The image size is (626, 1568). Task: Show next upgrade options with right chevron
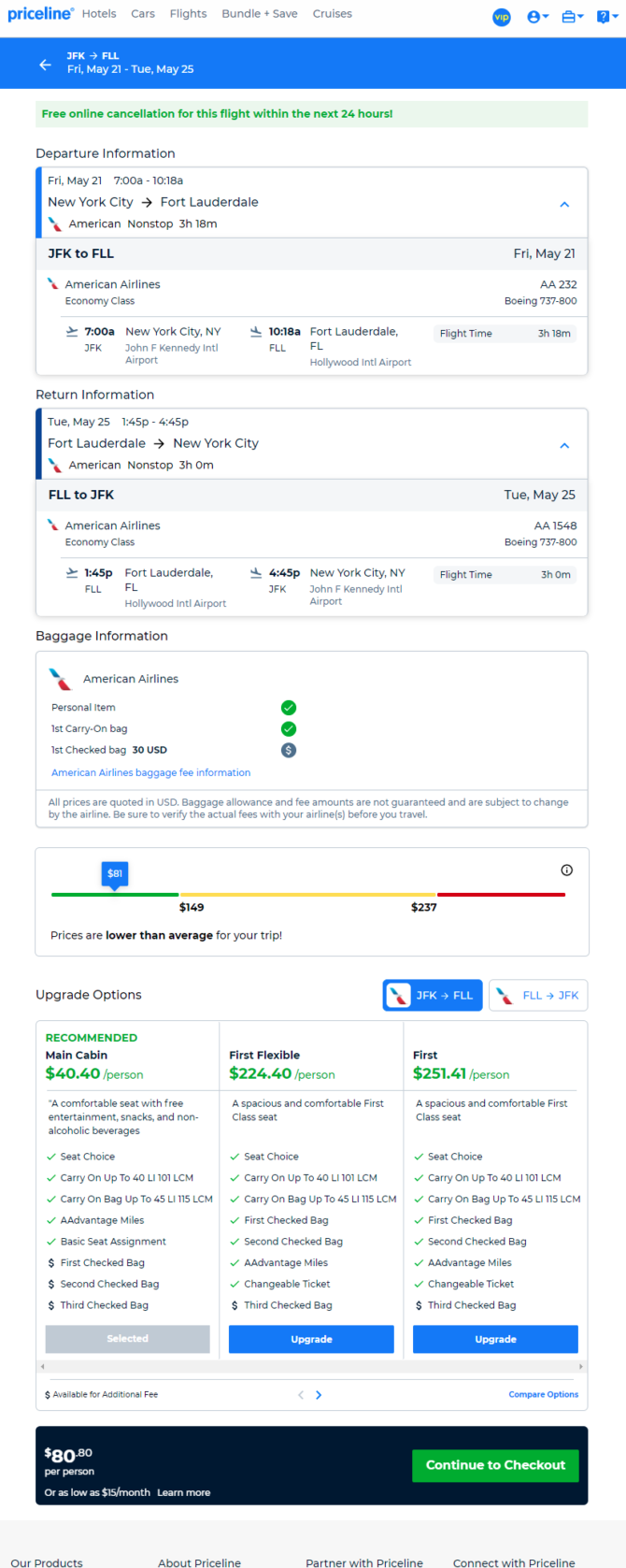(x=319, y=1394)
